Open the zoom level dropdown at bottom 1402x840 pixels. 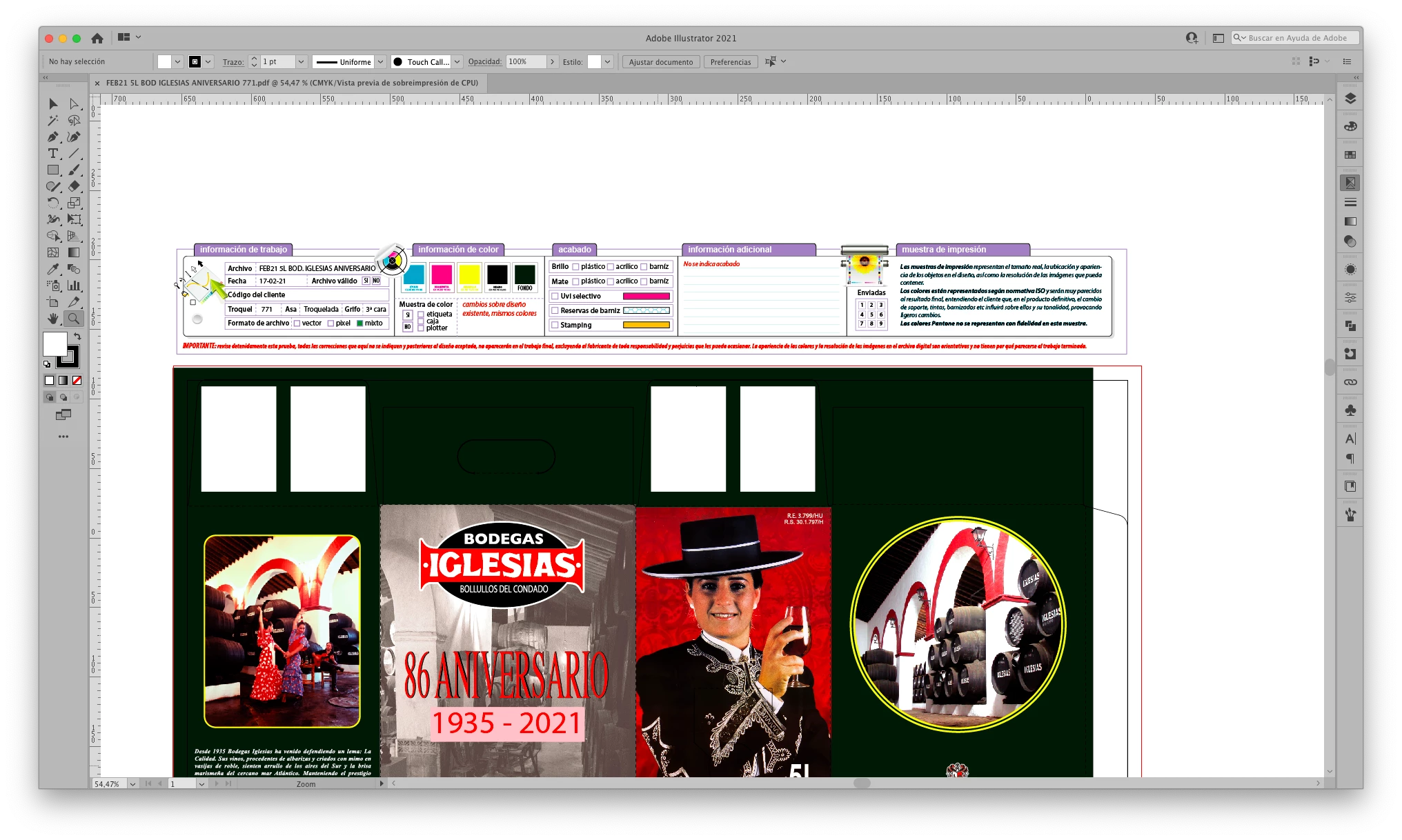click(x=132, y=784)
